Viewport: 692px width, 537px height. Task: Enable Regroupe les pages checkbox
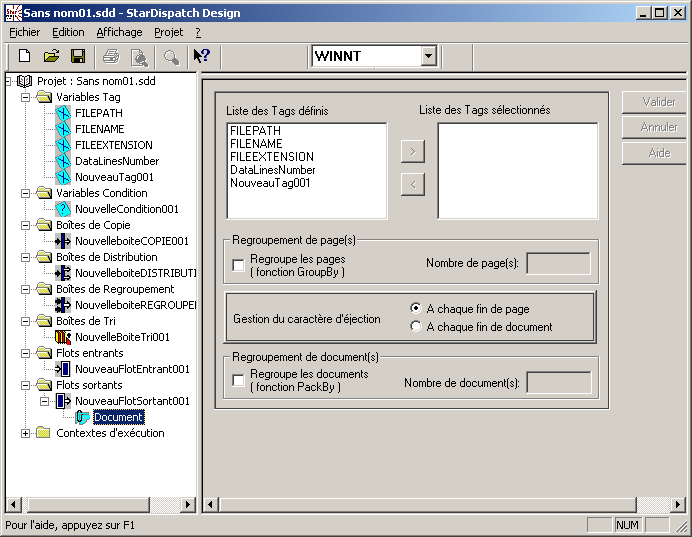click(238, 265)
